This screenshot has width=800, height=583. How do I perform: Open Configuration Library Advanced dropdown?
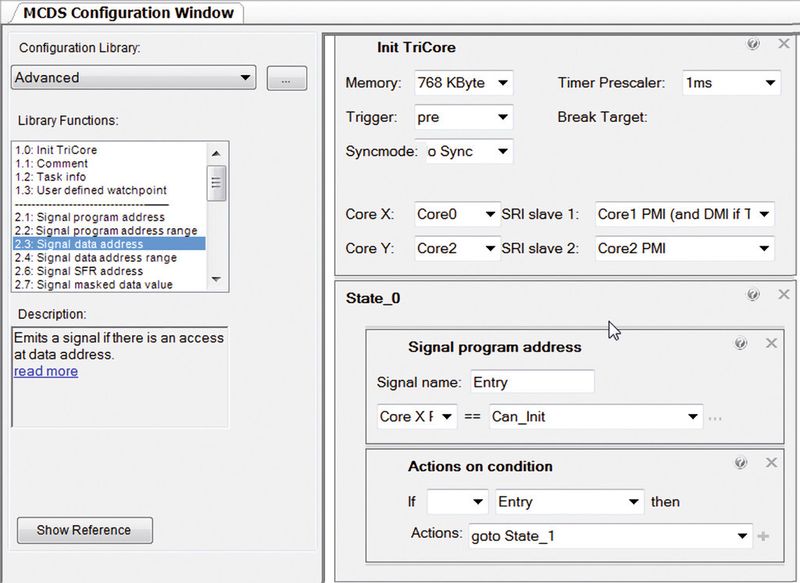click(134, 78)
